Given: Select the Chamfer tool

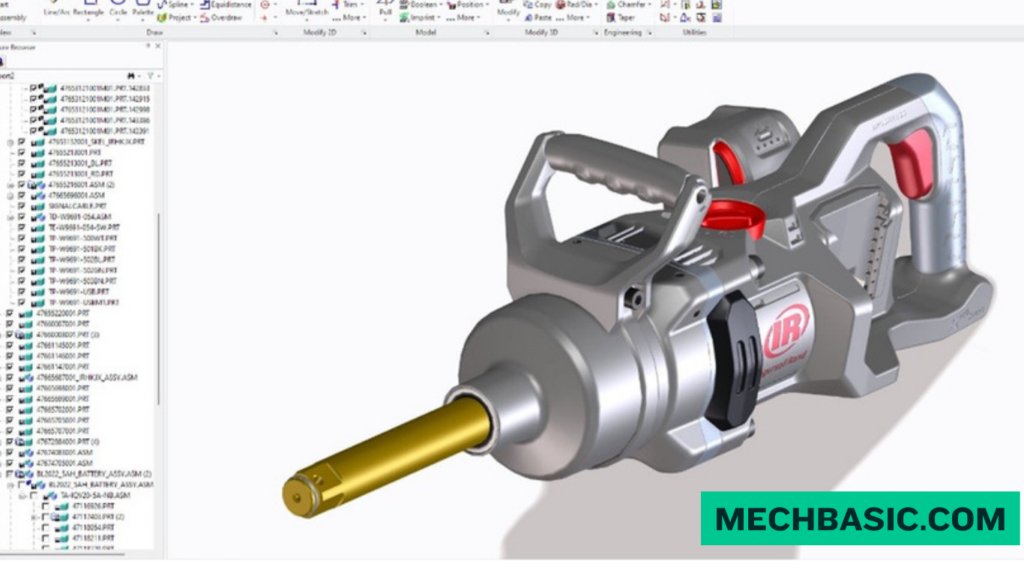Looking at the screenshot, I should [626, 4].
